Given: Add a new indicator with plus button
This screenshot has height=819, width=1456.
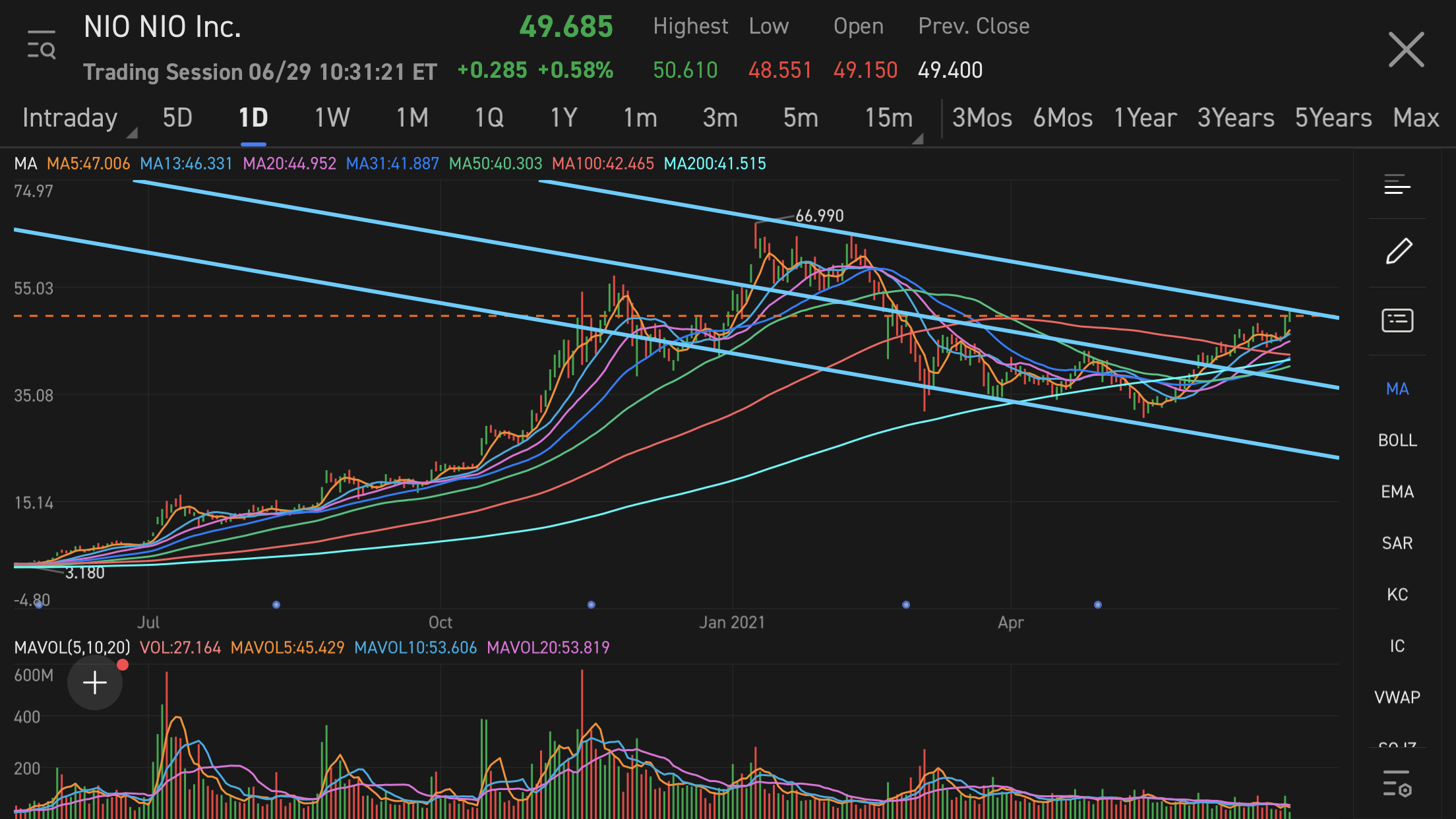Looking at the screenshot, I should pos(95,682).
